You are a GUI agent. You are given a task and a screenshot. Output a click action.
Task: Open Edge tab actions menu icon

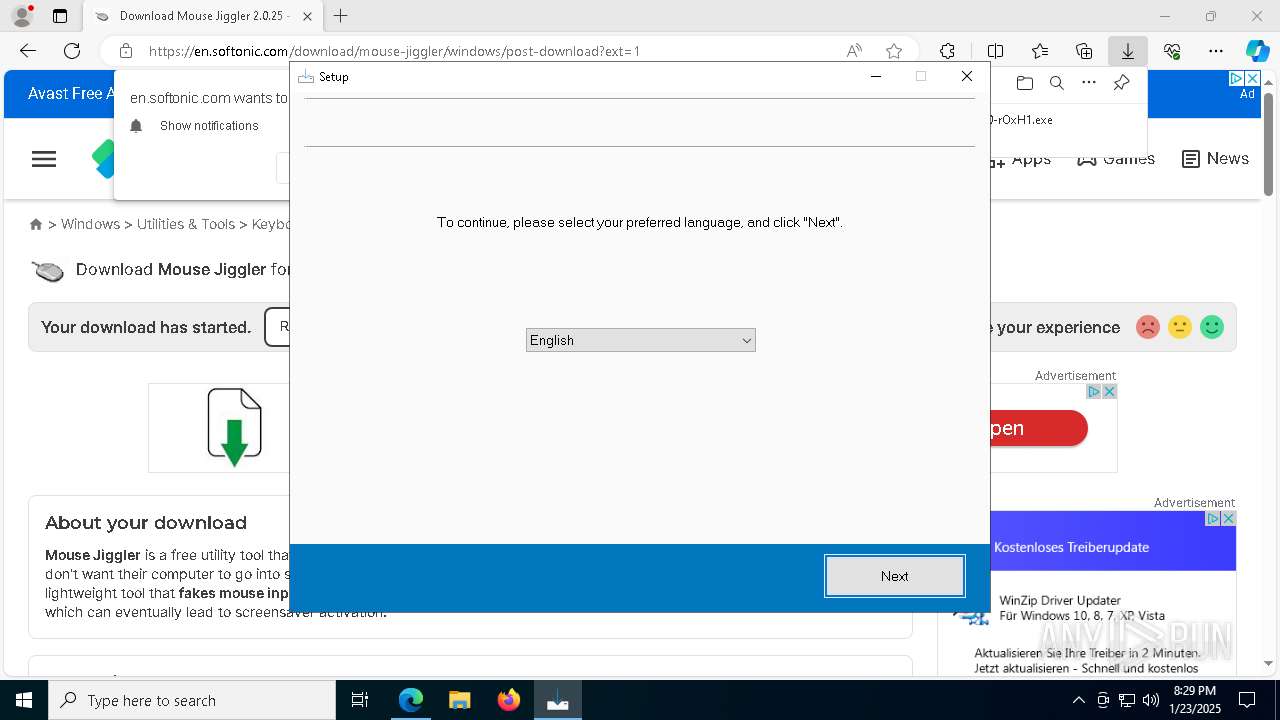(x=60, y=16)
